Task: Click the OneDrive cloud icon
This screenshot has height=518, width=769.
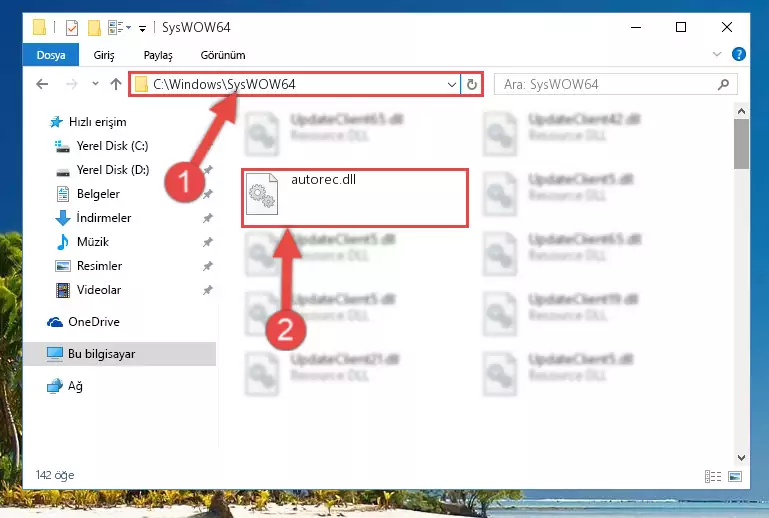Action: [x=55, y=322]
